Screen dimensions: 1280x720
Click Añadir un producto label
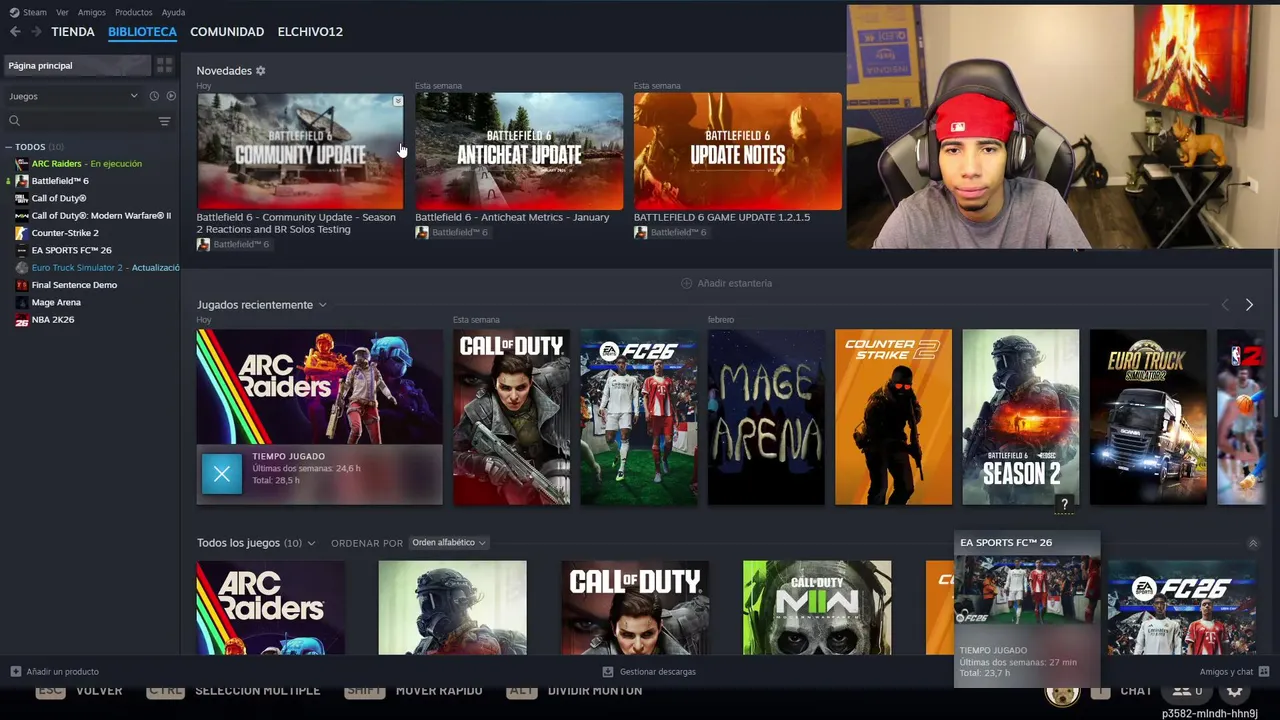[x=63, y=672]
